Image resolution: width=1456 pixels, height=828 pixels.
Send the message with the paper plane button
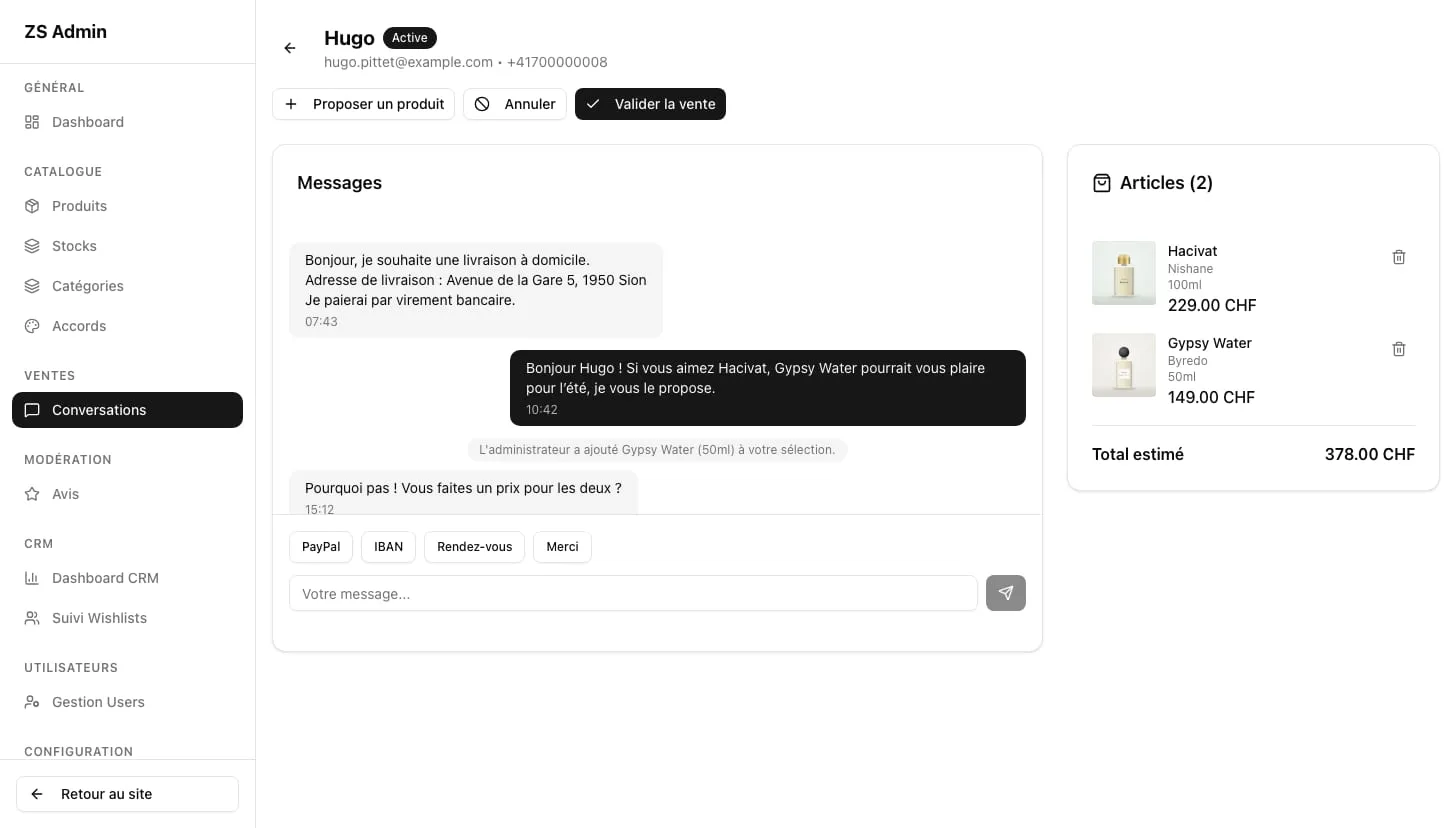click(1006, 593)
